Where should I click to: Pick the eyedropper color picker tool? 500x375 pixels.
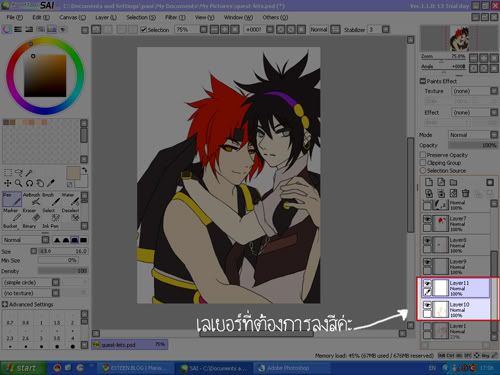click(51, 183)
